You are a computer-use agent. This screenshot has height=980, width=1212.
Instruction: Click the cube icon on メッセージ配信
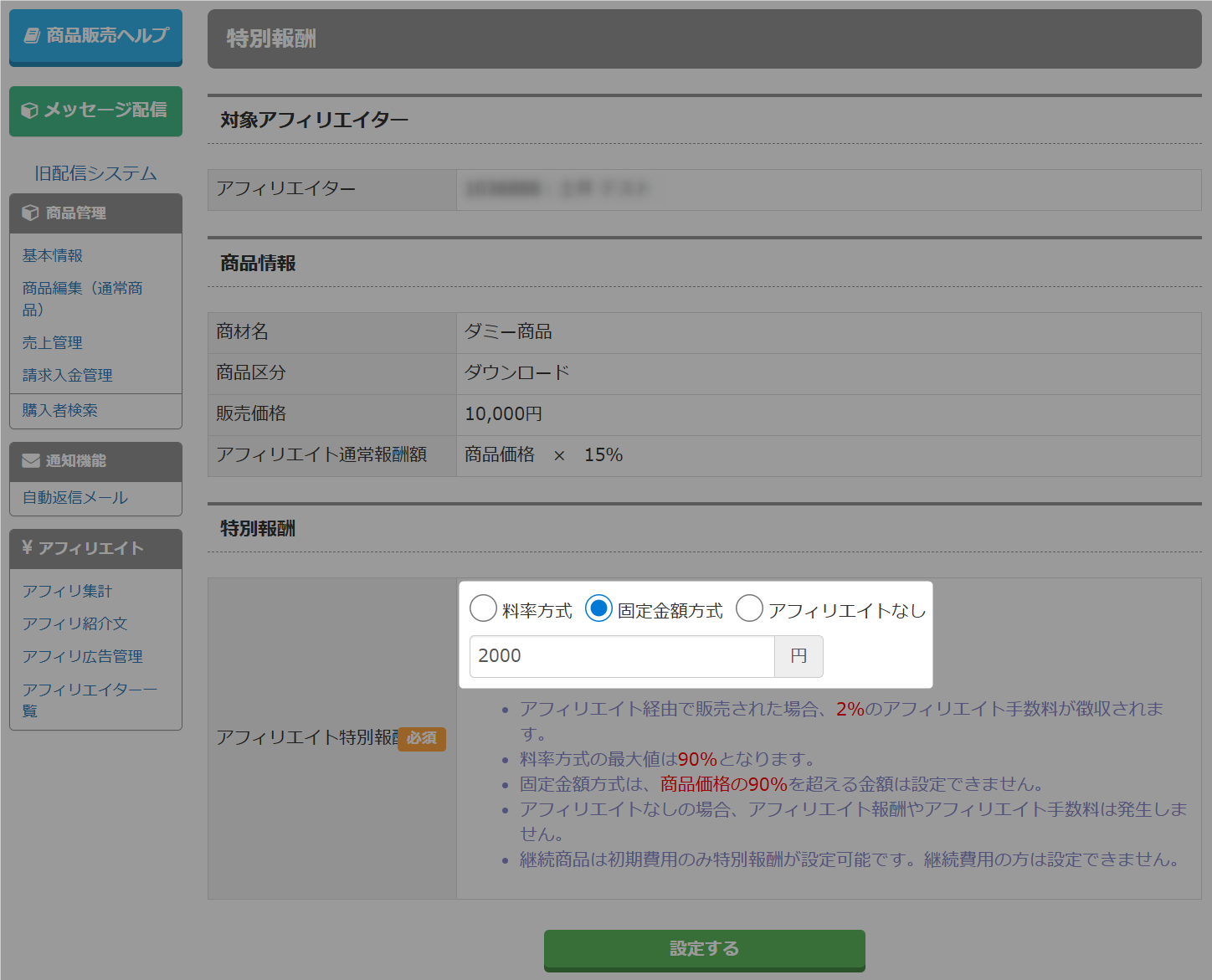29,110
